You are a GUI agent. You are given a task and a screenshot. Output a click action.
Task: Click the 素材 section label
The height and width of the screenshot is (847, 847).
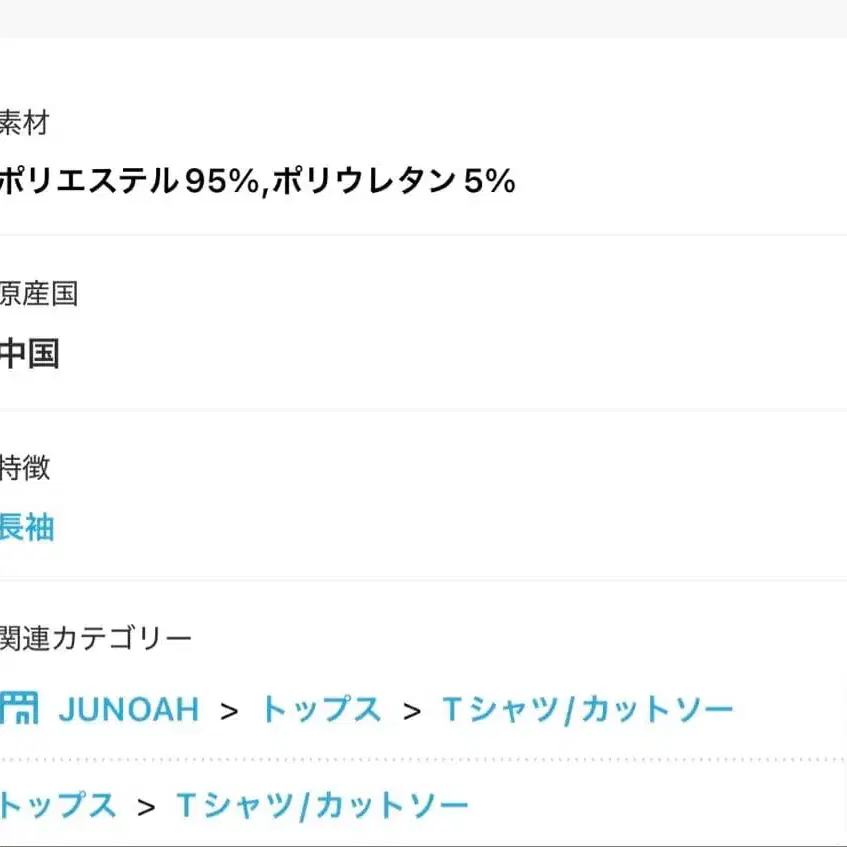[x=24, y=124]
